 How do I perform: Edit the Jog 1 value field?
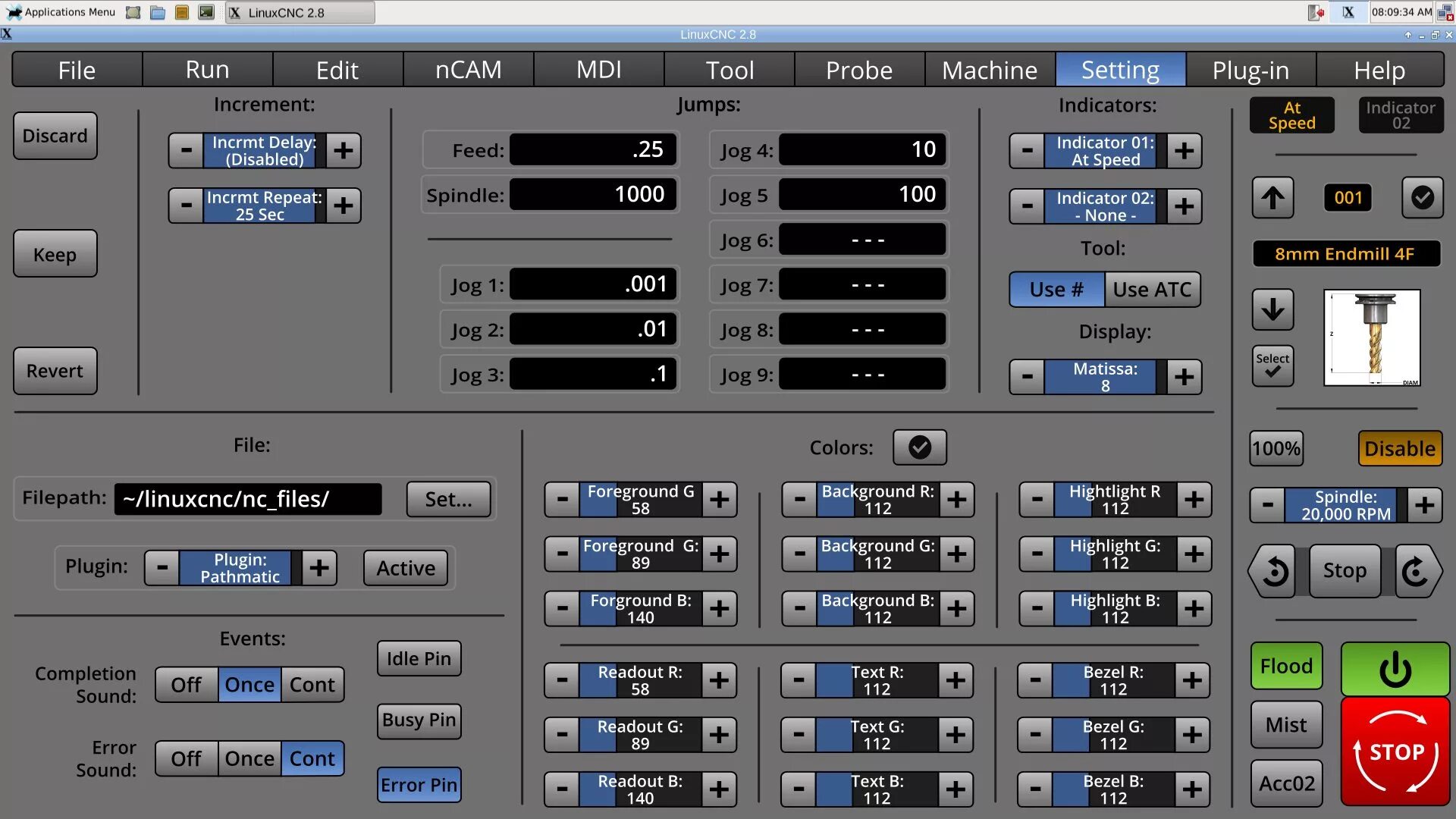coord(593,284)
